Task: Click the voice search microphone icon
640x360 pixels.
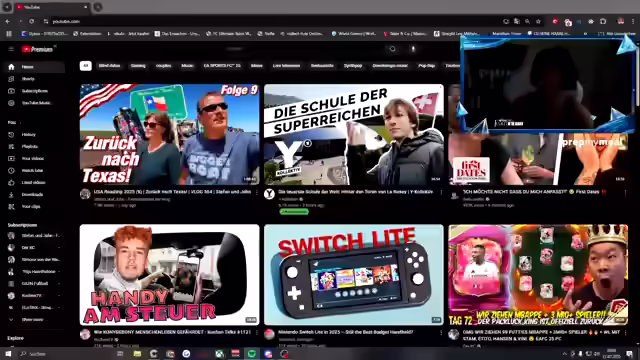Action: 413,49
